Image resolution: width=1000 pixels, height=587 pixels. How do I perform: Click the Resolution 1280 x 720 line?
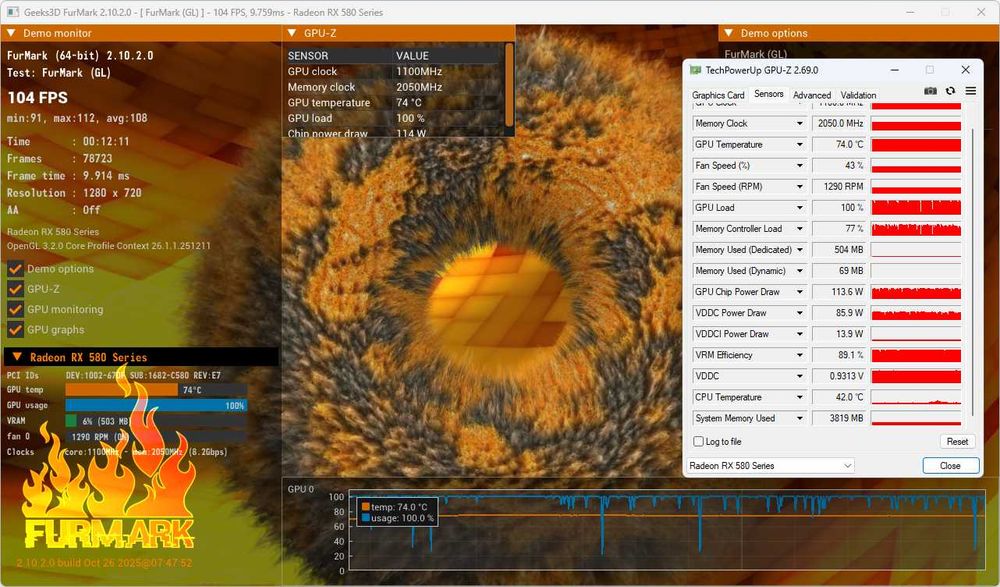point(74,193)
